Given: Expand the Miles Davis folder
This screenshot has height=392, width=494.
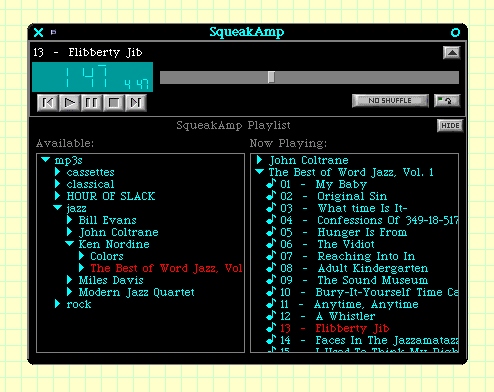Looking at the screenshot, I should click(x=69, y=280).
